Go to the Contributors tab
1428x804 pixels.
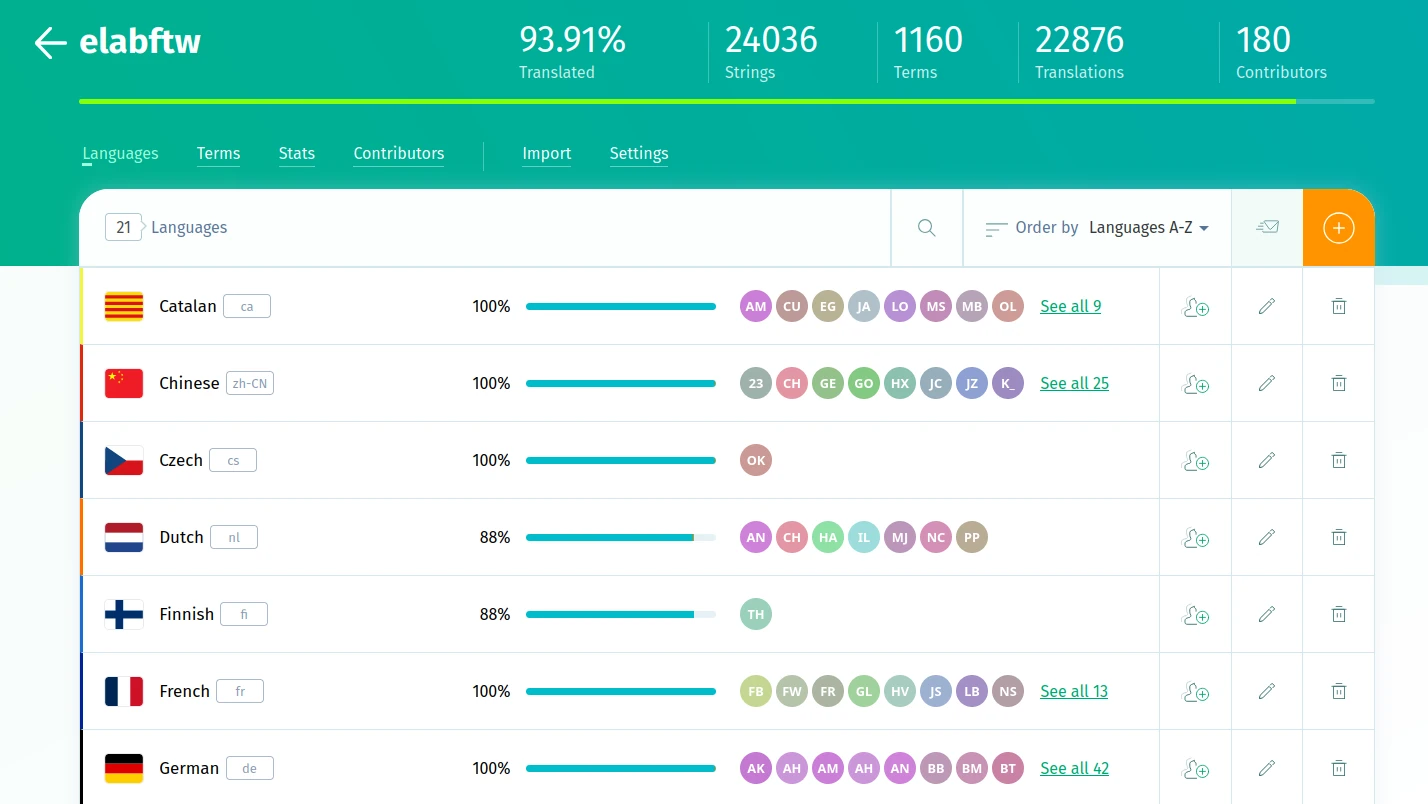pos(398,153)
